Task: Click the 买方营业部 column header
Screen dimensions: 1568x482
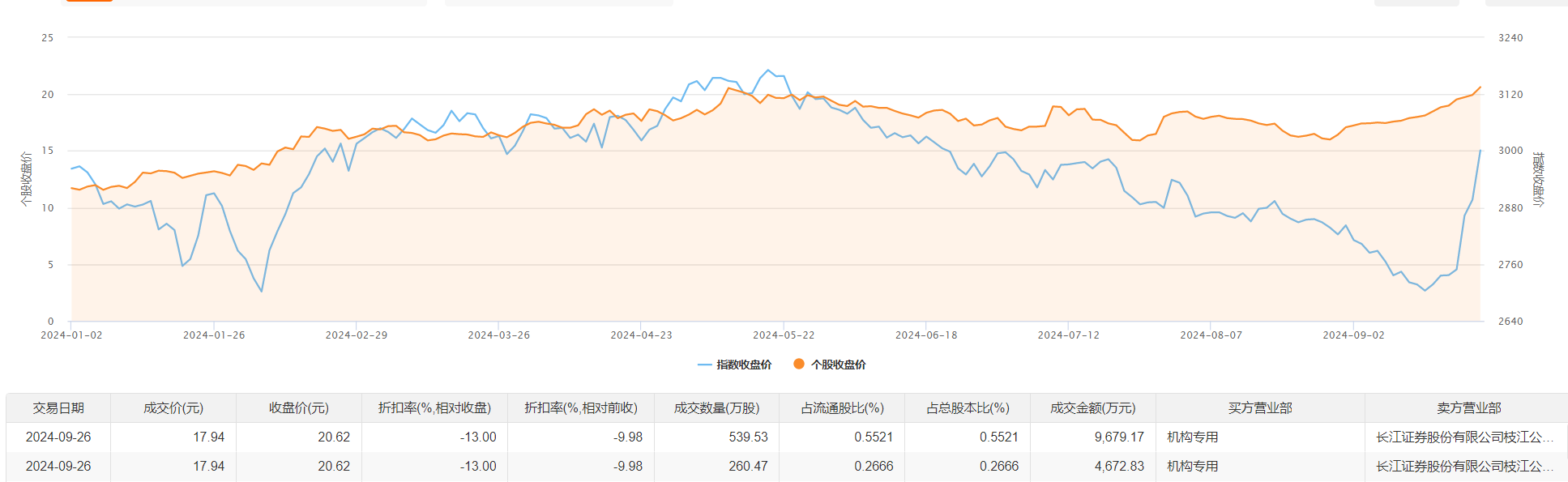Action: tap(1260, 408)
